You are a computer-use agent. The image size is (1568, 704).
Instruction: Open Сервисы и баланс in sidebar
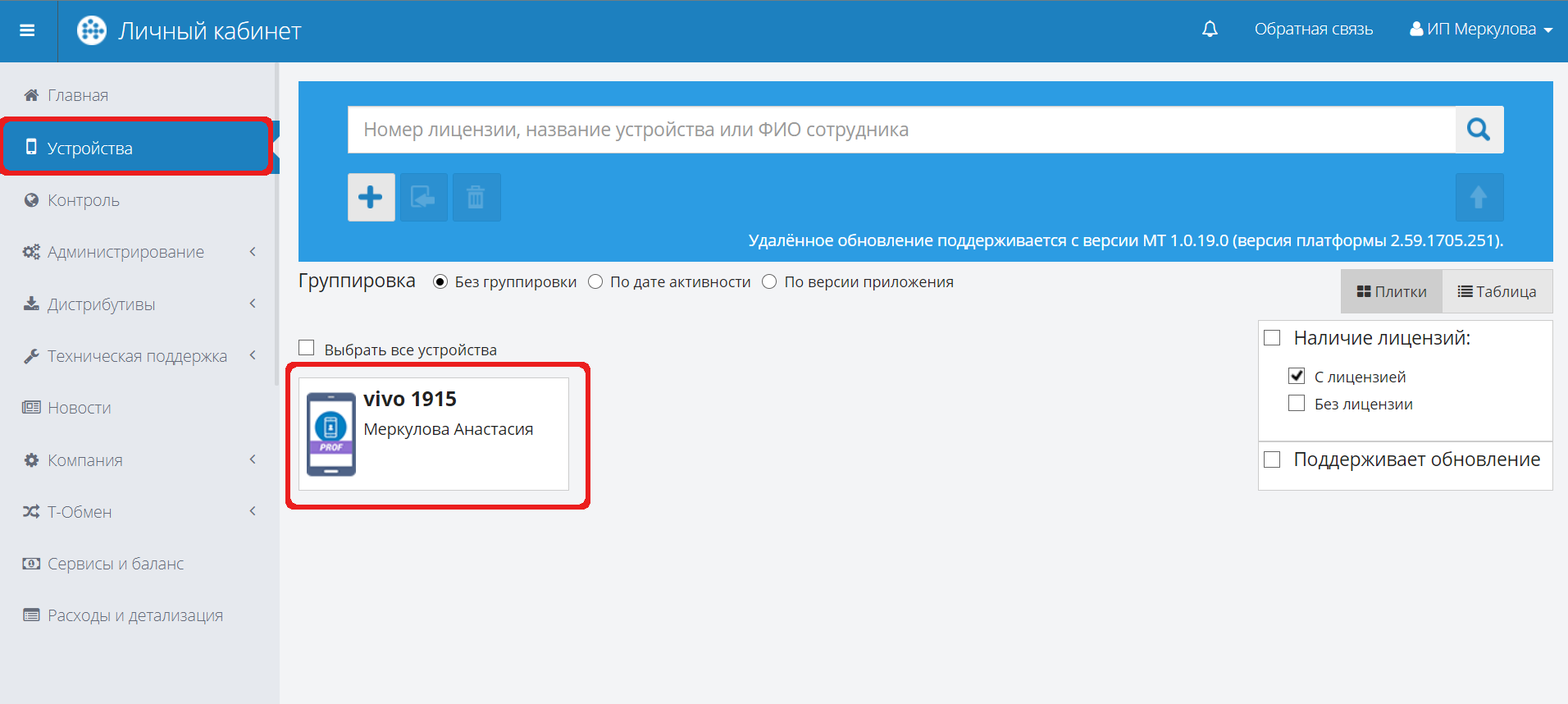(x=138, y=564)
